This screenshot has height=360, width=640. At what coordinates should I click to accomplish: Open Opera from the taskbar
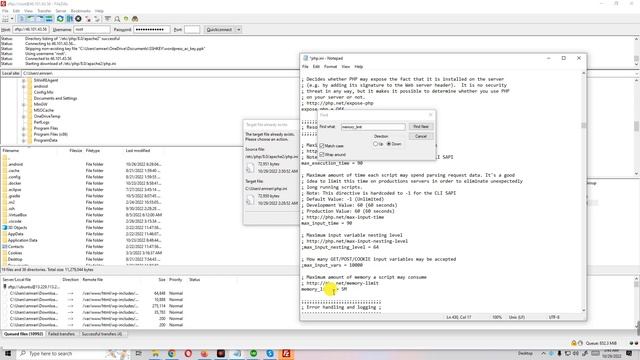coord(188,353)
